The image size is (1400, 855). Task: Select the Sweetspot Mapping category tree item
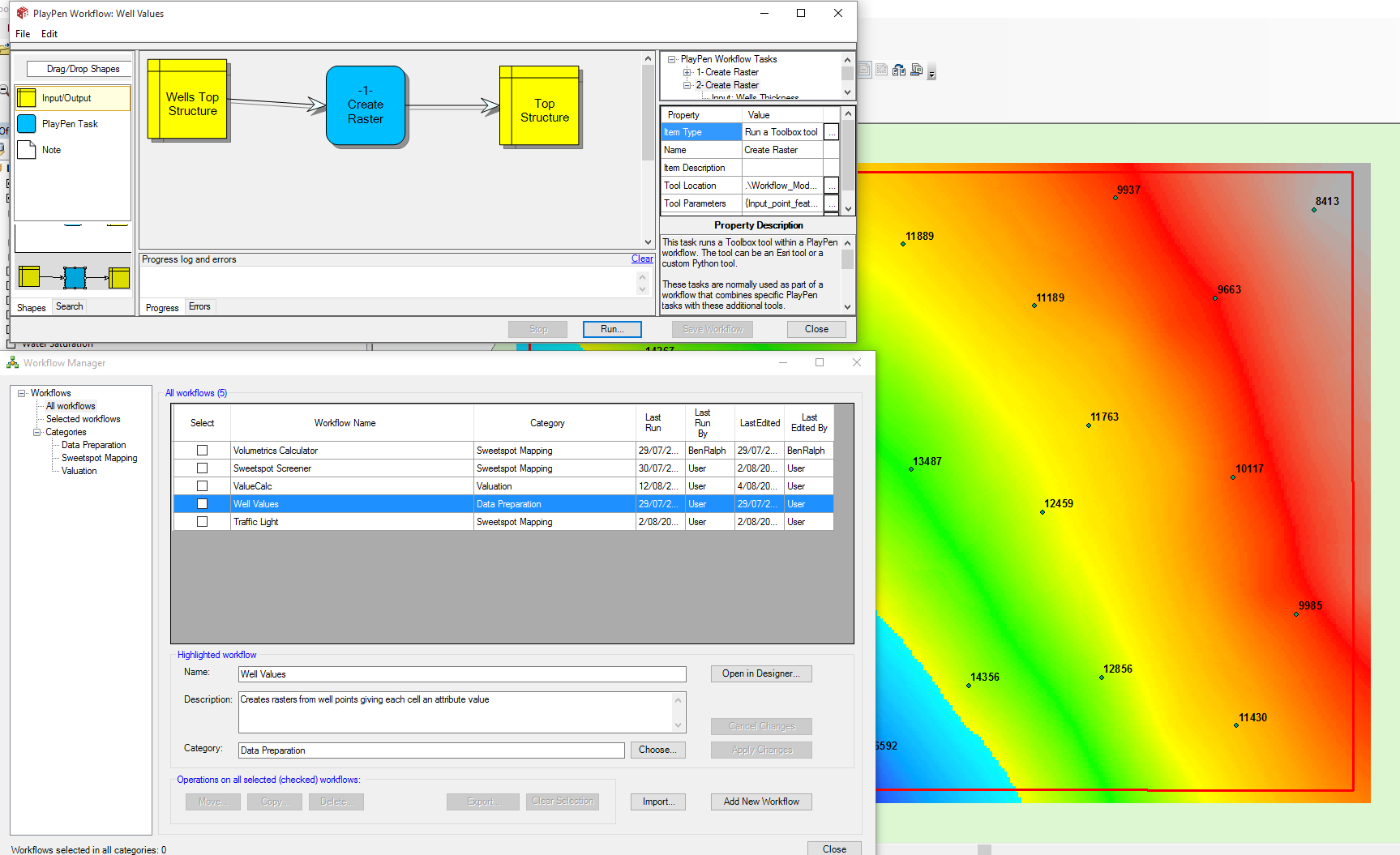[100, 458]
